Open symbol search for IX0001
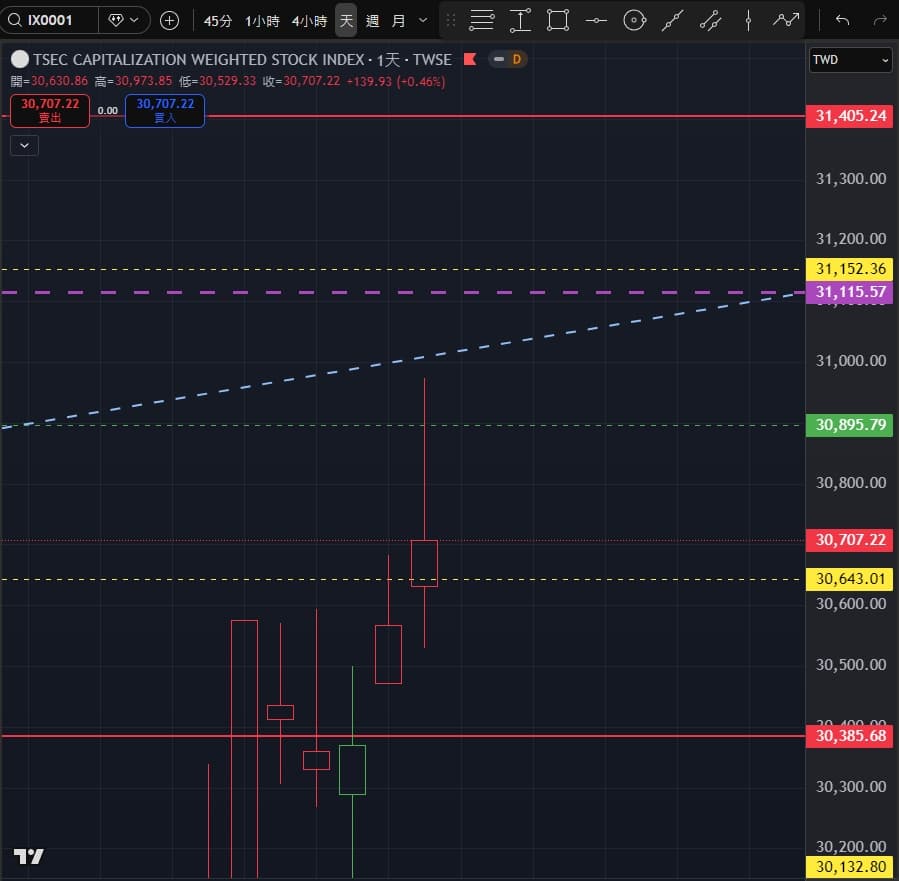The height and width of the screenshot is (881, 899). click(50, 21)
